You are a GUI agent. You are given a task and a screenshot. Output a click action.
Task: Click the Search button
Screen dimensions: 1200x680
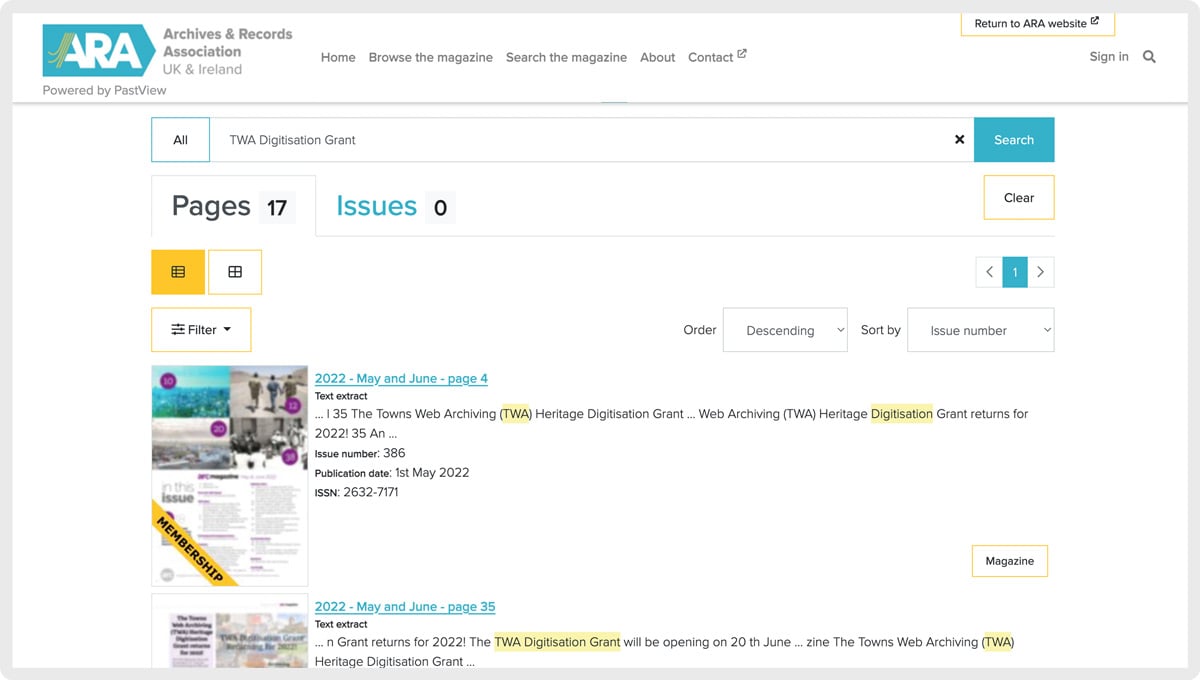coord(1014,140)
